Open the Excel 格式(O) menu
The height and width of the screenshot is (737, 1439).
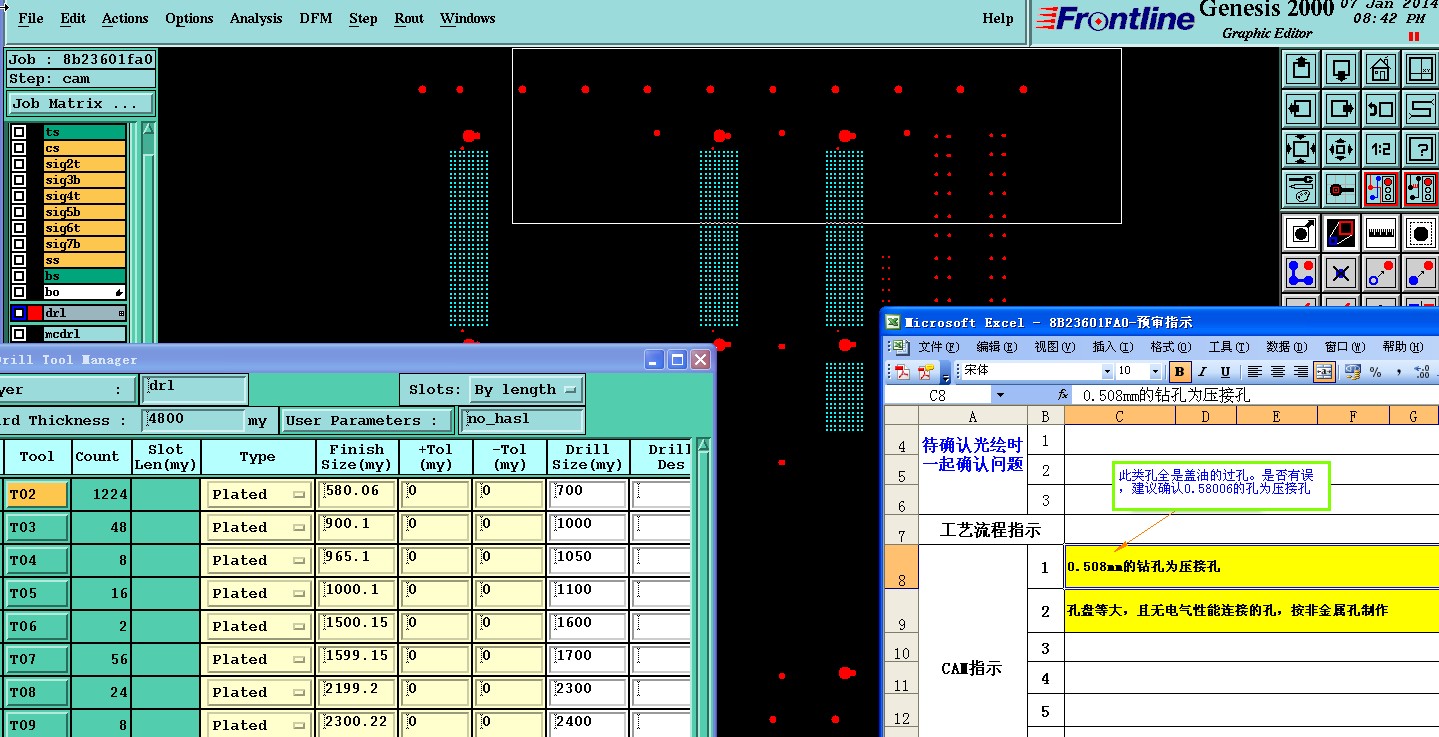coord(1169,347)
